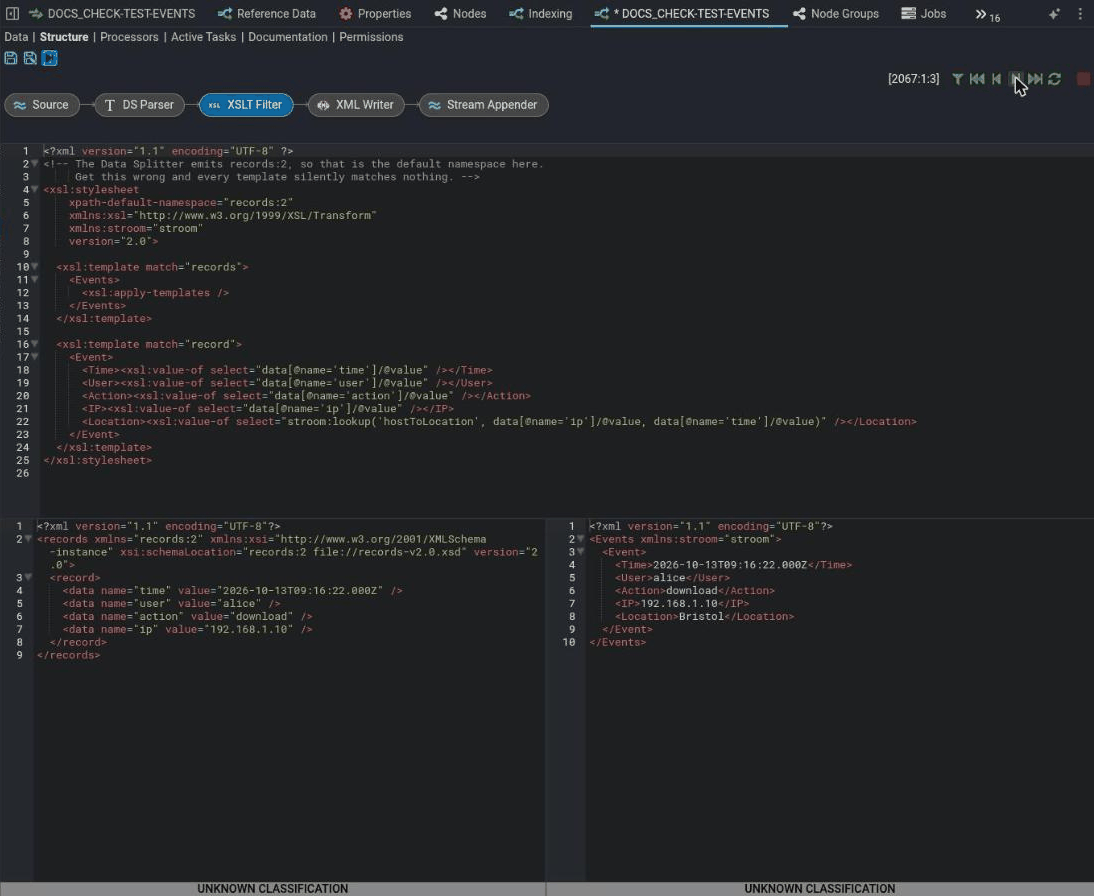The width and height of the screenshot is (1094, 896).
Task: Click the Indexing tab pipeline icon
Action: pyautogui.click(x=516, y=14)
